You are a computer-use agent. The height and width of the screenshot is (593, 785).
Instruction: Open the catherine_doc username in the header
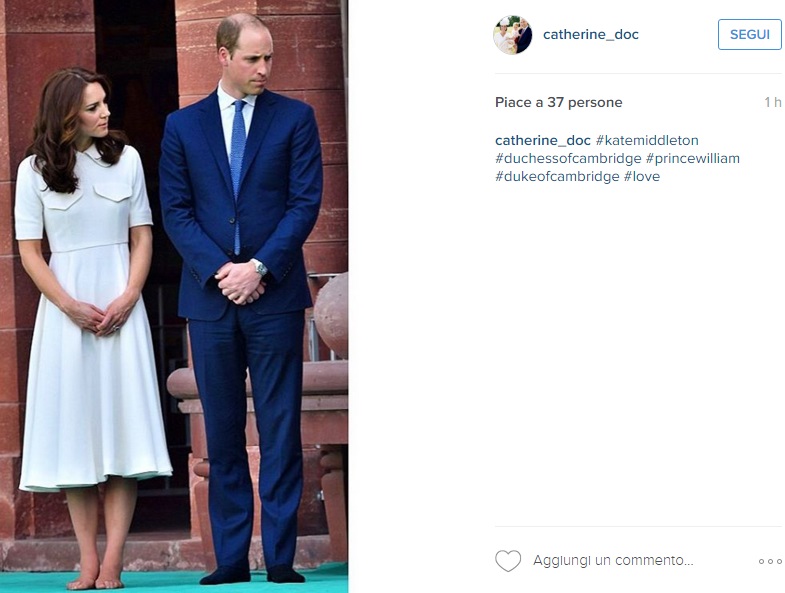tap(591, 35)
